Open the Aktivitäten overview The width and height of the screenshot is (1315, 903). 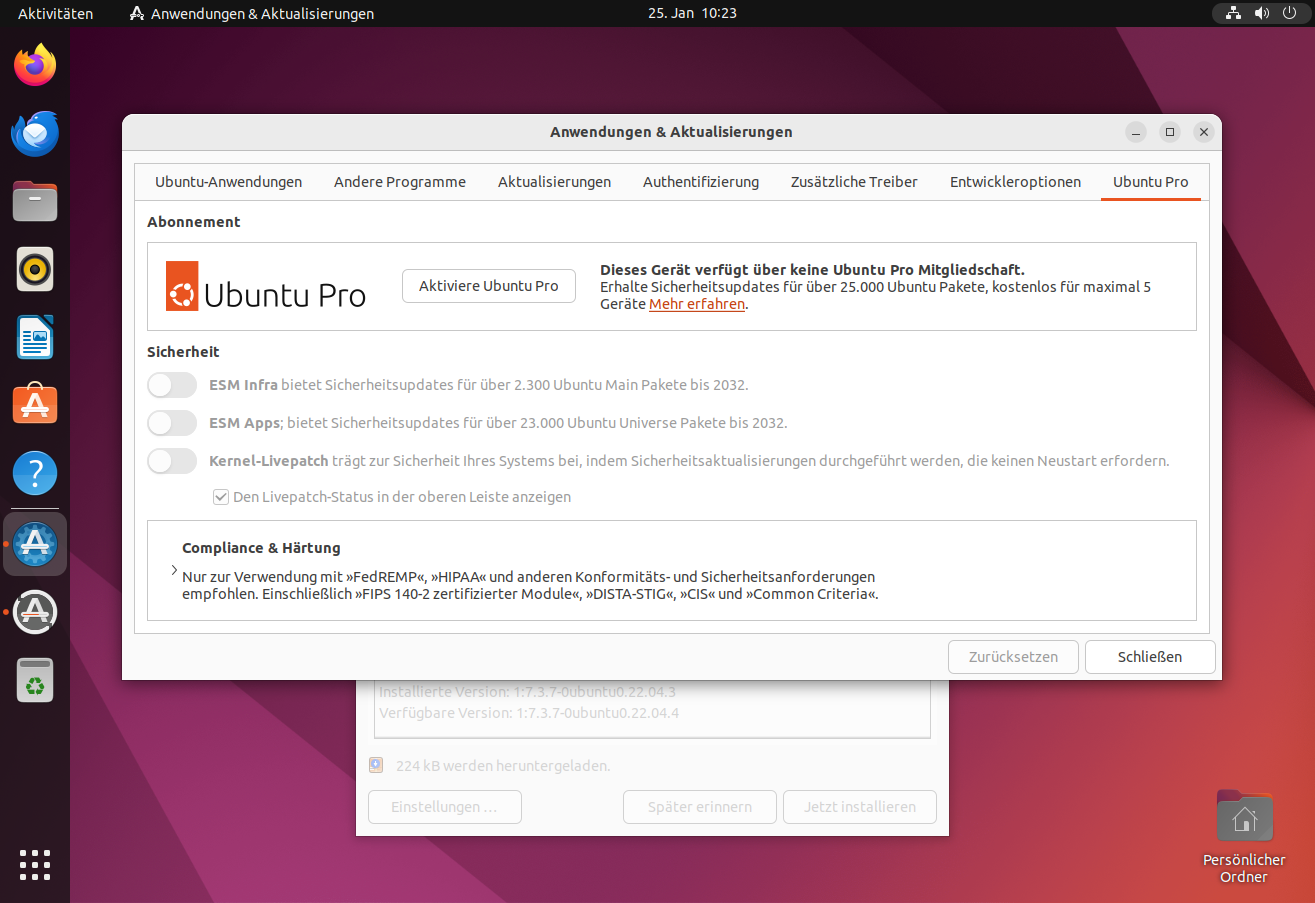pos(55,14)
